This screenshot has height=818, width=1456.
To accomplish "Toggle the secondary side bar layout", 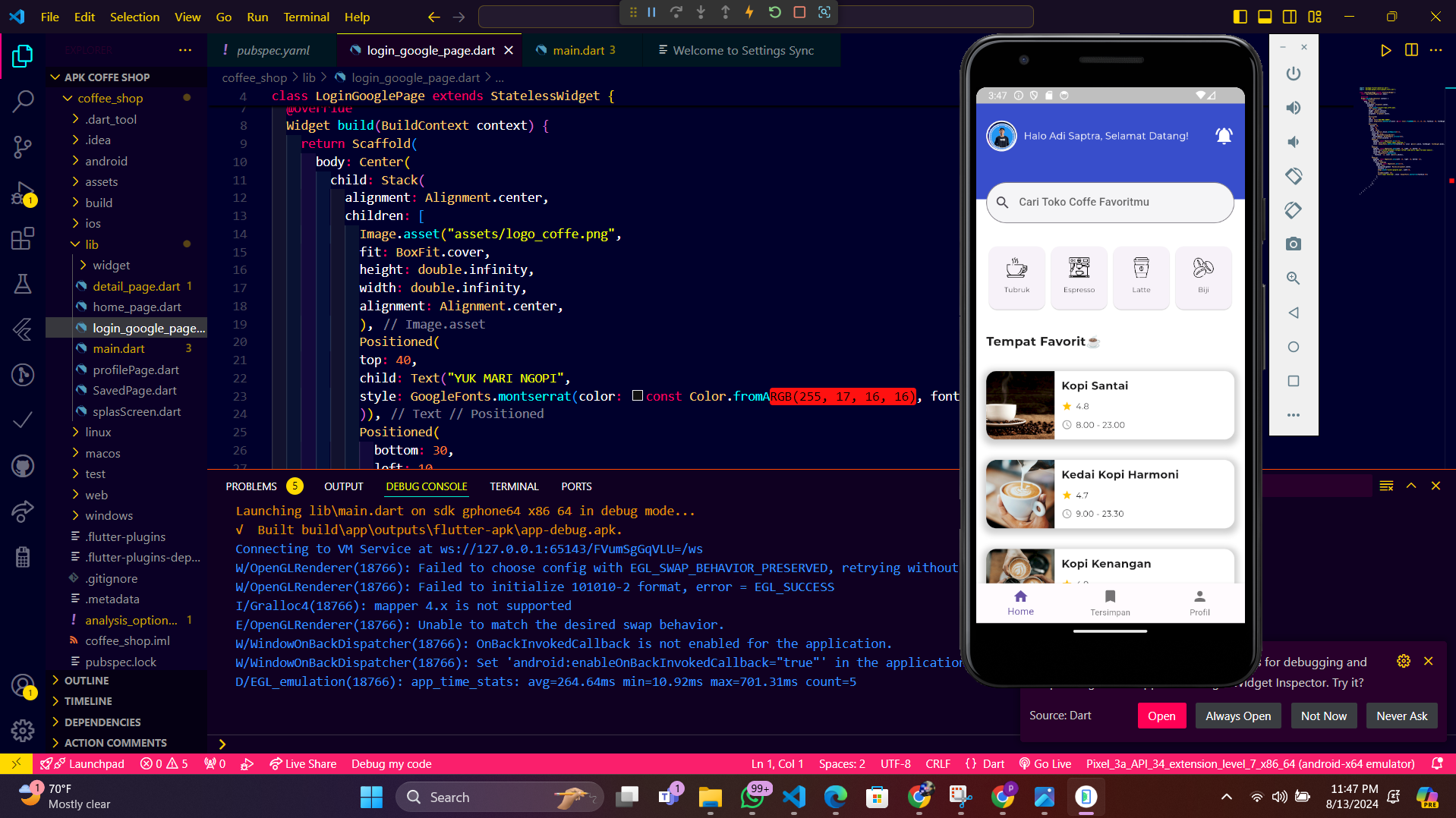I will coord(1290,17).
